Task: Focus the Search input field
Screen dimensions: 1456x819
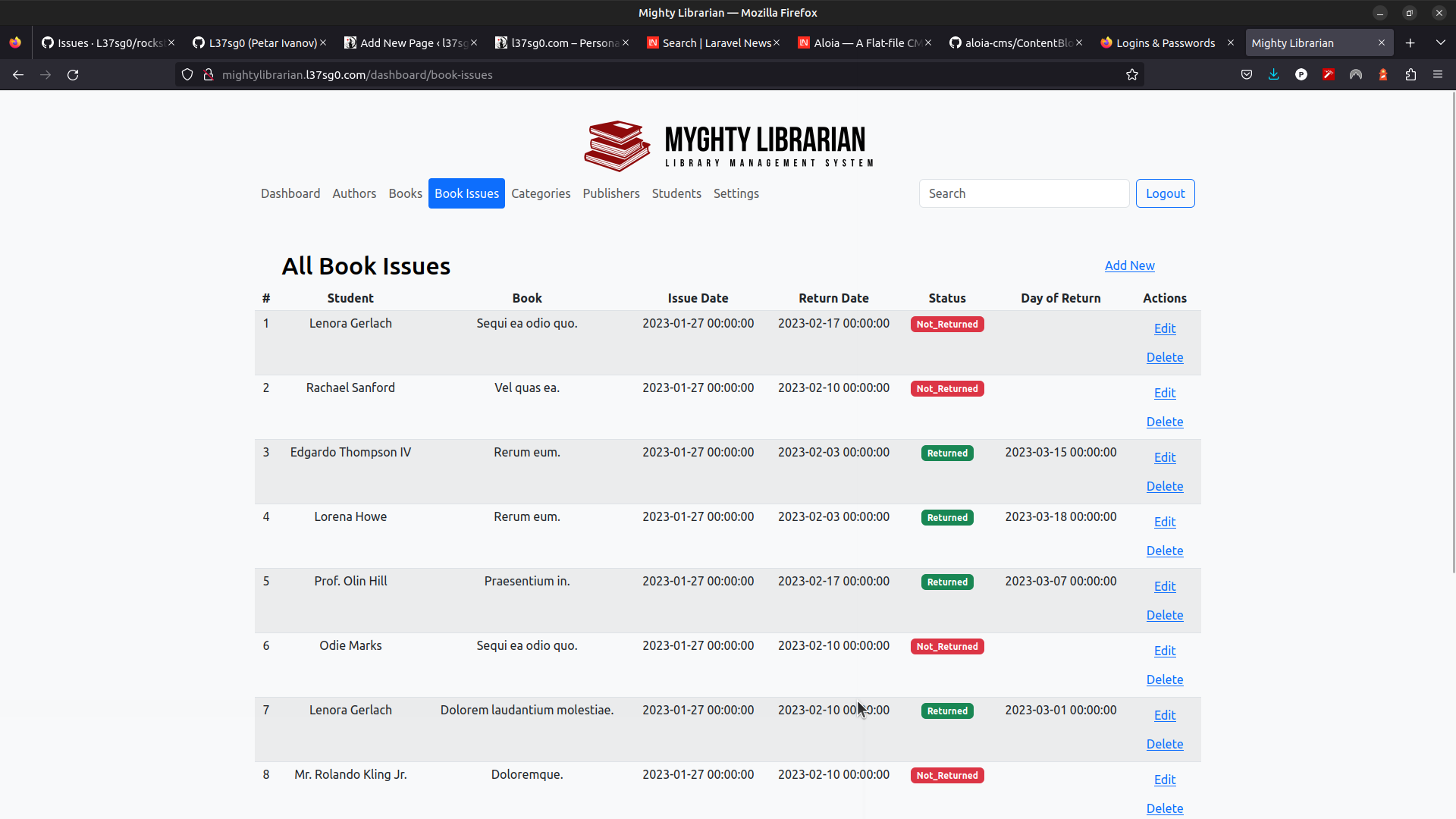Action: coord(1024,193)
